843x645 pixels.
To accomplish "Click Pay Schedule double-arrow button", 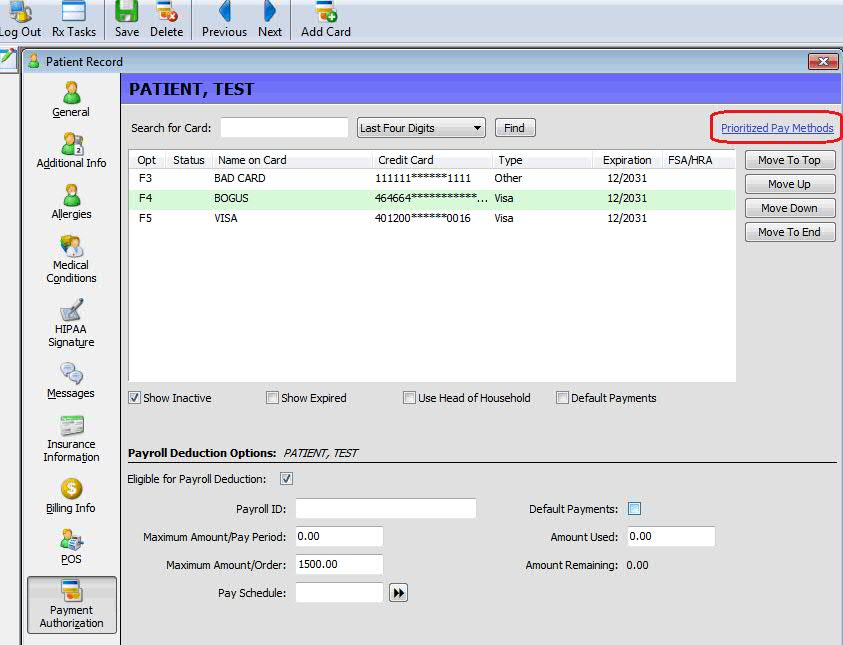I will coord(398,593).
